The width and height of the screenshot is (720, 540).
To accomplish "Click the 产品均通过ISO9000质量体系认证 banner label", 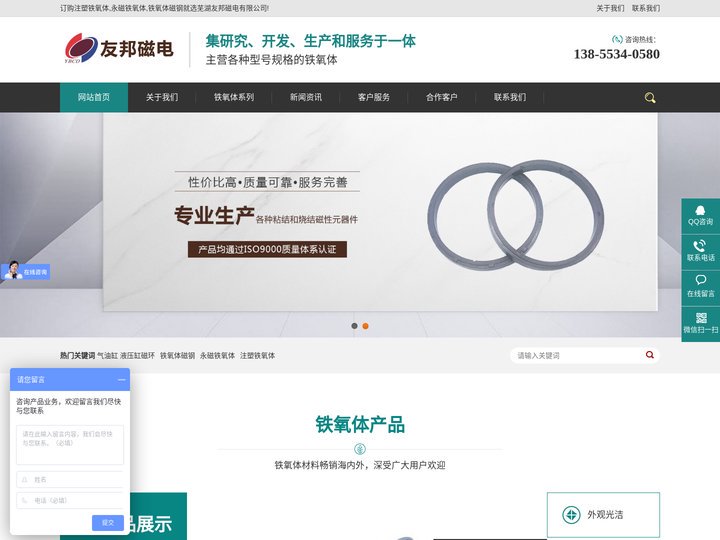I will pyautogui.click(x=267, y=249).
